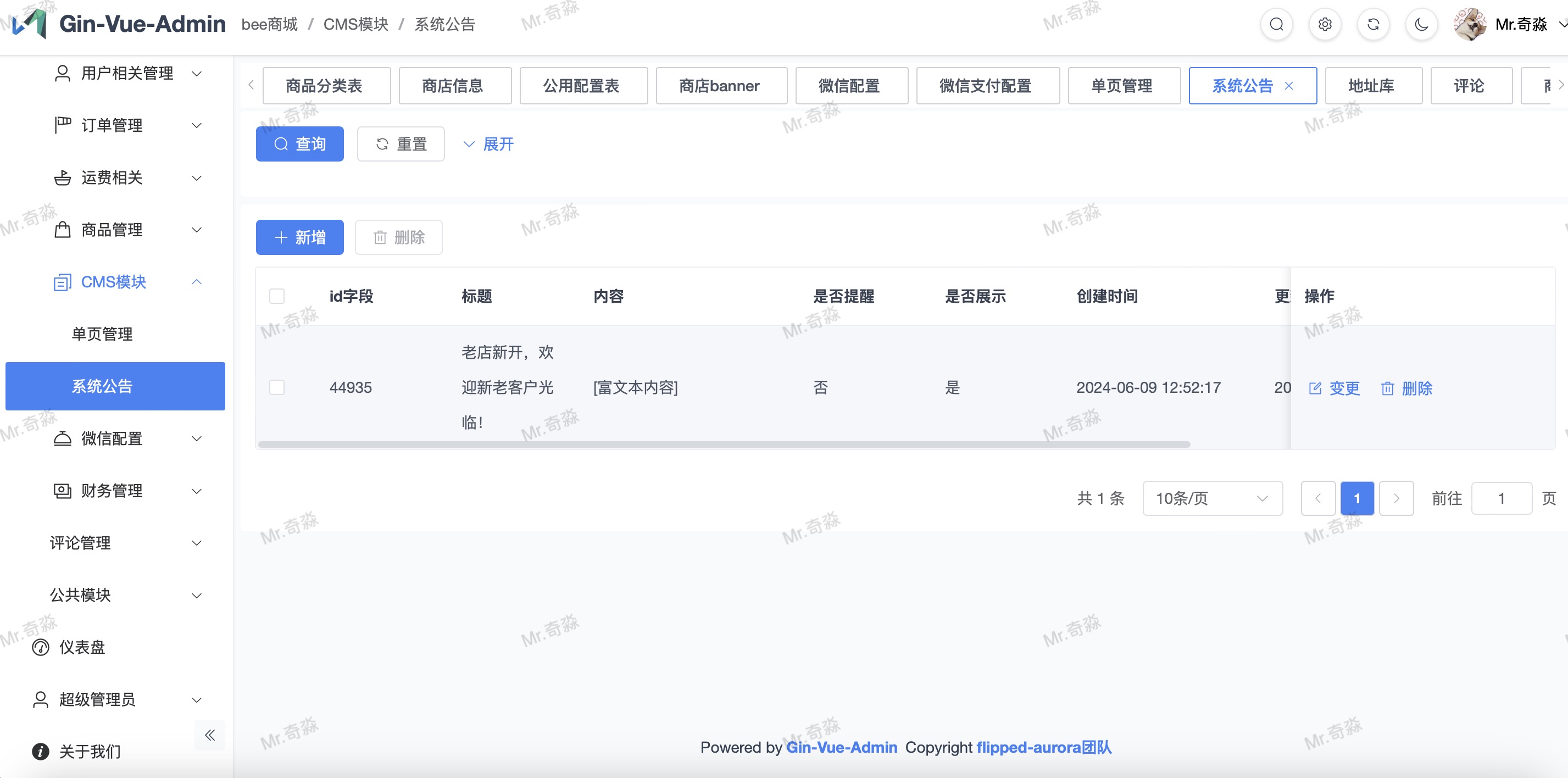The width and height of the screenshot is (1568, 778).
Task: Click the user avatar image
Action: 1470,24
